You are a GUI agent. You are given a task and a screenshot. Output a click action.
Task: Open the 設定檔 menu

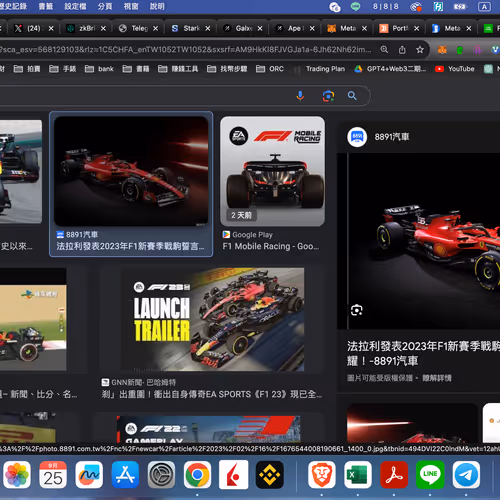[75, 6]
